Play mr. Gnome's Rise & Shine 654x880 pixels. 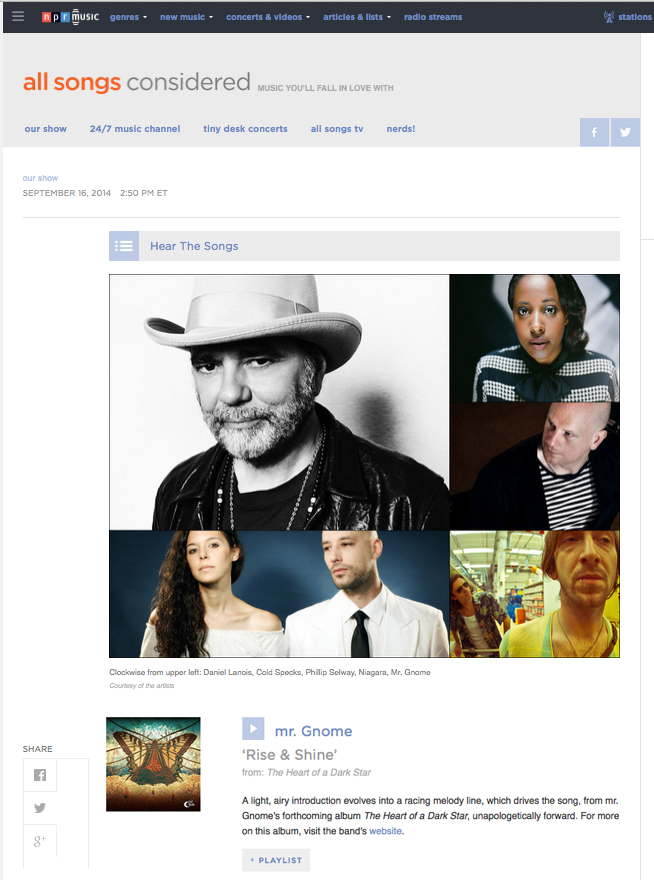(x=253, y=728)
